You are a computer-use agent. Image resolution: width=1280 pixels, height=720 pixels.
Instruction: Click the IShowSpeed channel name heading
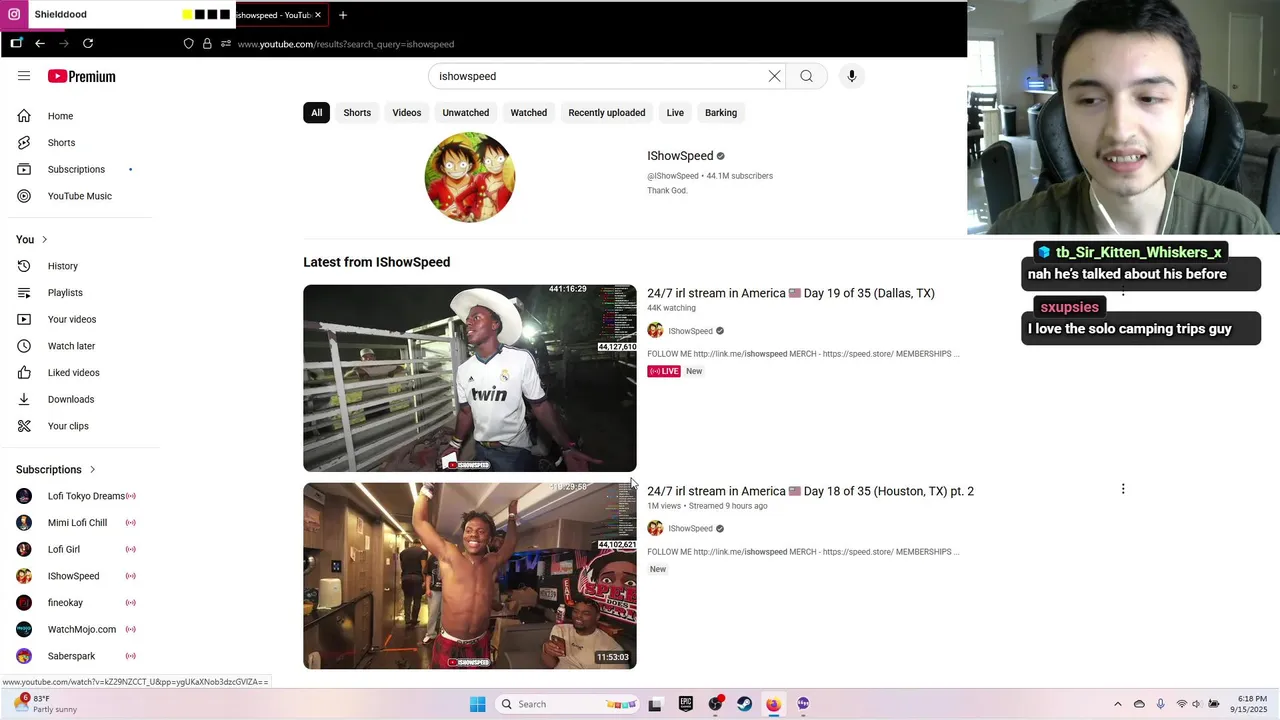[680, 156]
